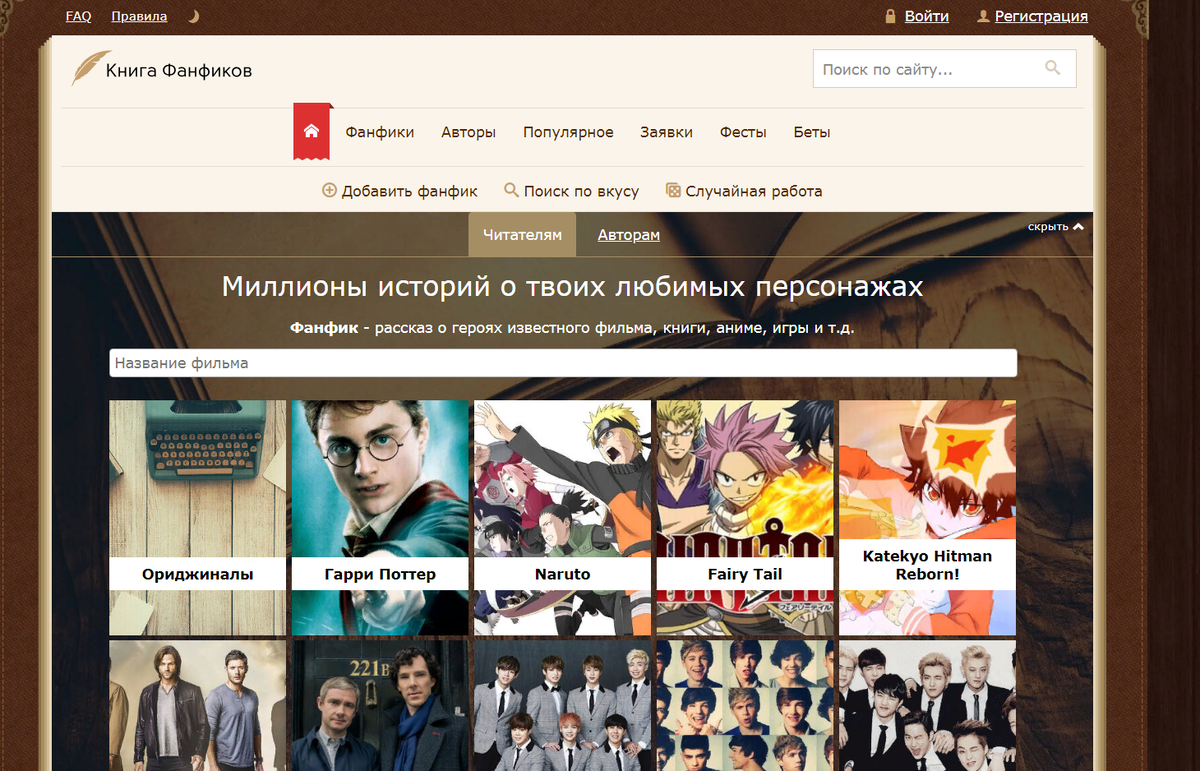Image resolution: width=1200 pixels, height=771 pixels.
Task: Click Добавить фанфик button
Action: pos(400,191)
